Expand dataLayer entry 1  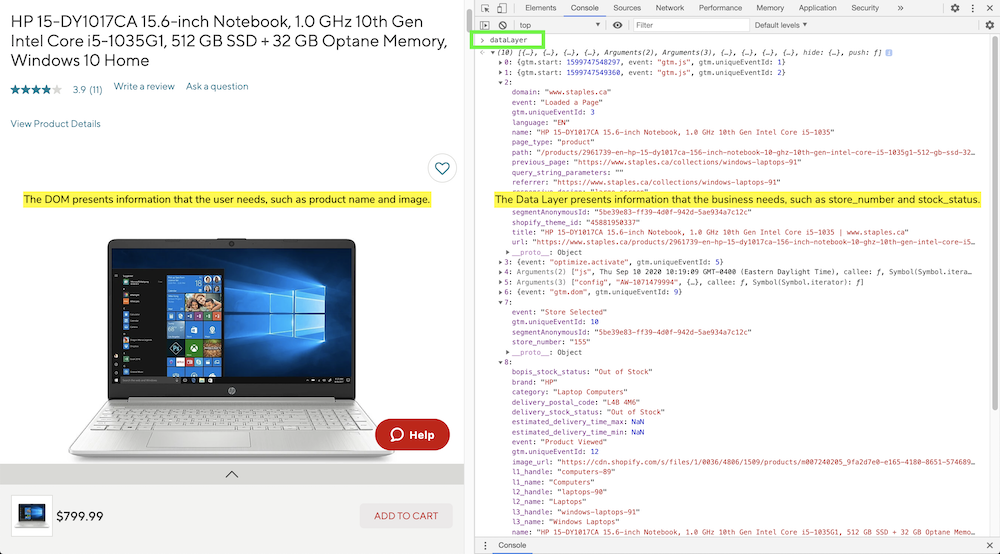tap(501, 73)
